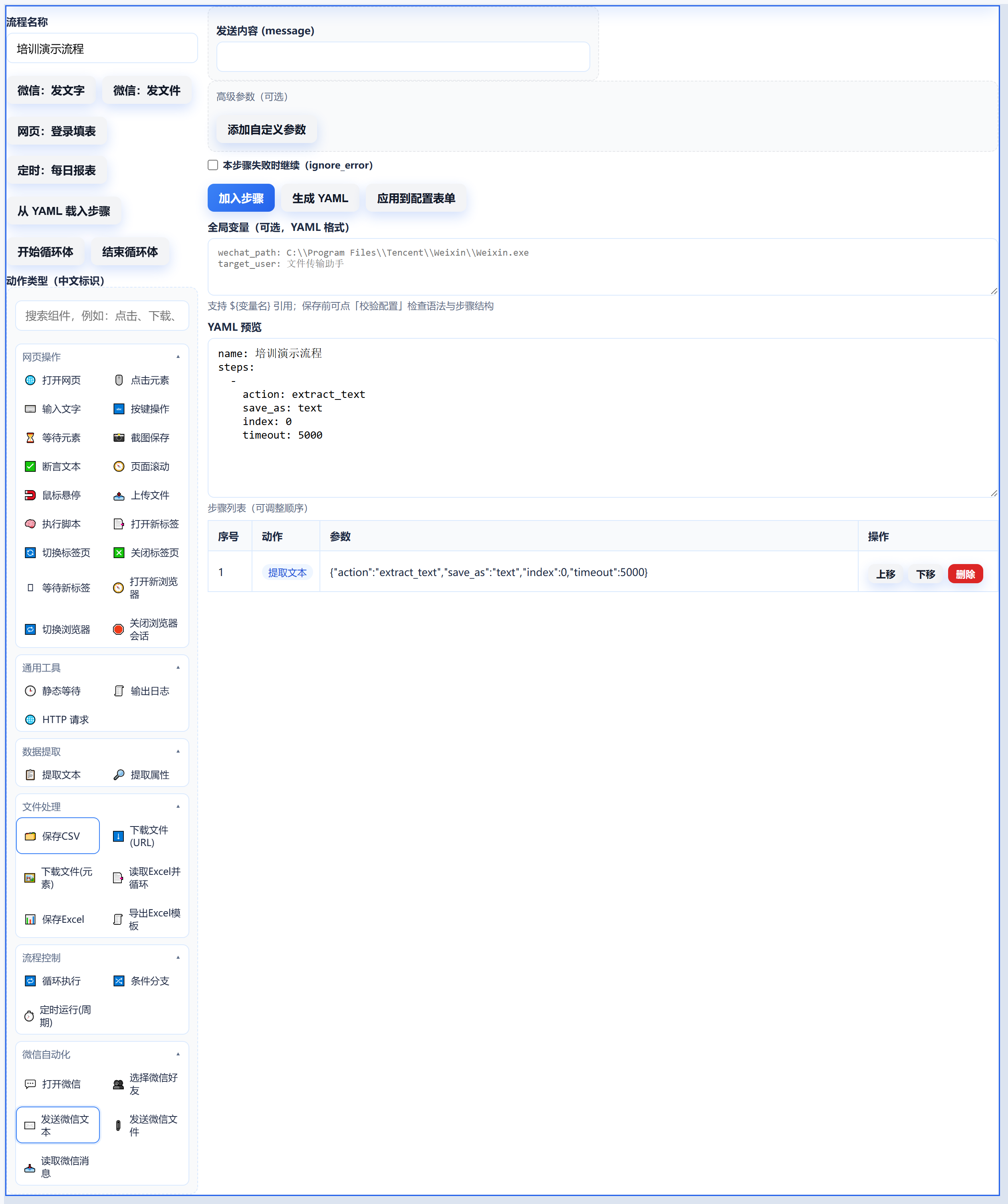Choose the 点击元素 mouse icon
Screen dimensions: 1008x1204
119,380
